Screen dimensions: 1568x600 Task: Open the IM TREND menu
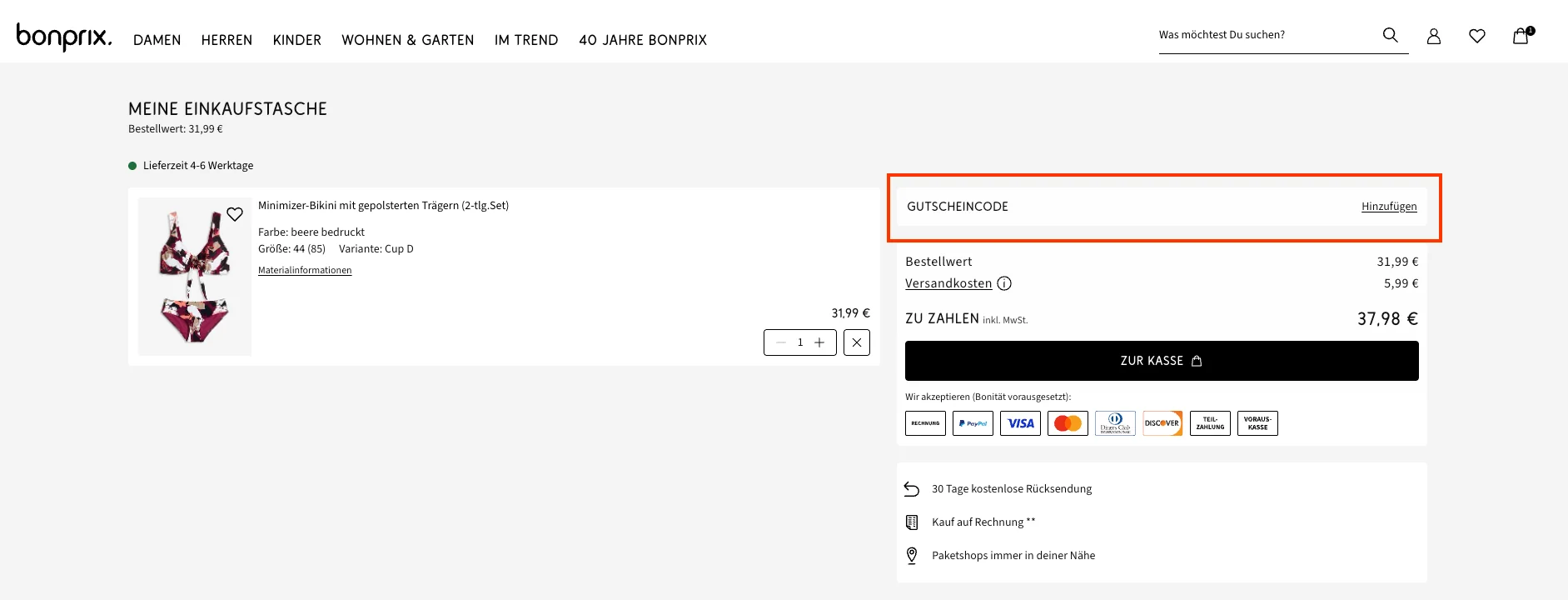click(526, 40)
